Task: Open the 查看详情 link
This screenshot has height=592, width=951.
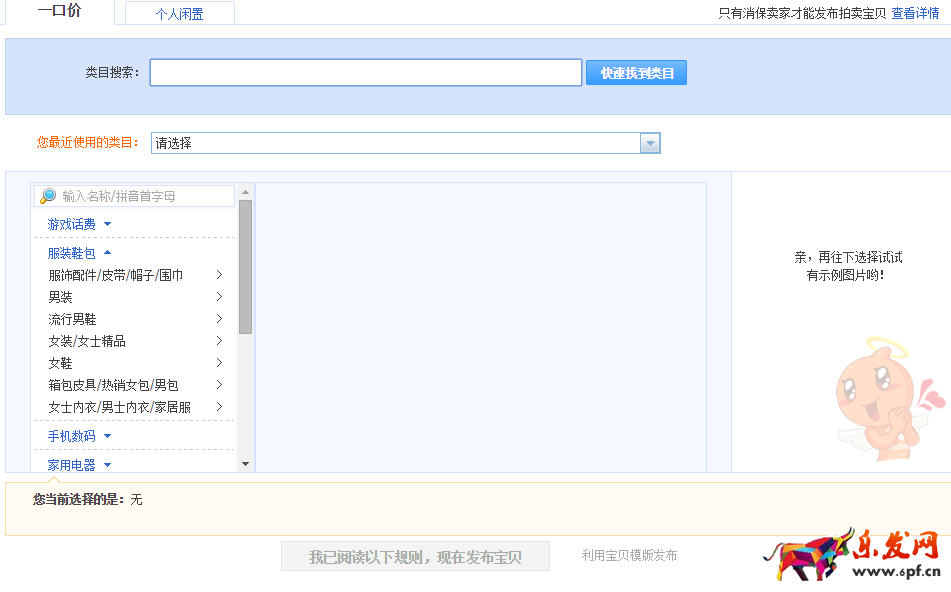Action: click(x=915, y=13)
